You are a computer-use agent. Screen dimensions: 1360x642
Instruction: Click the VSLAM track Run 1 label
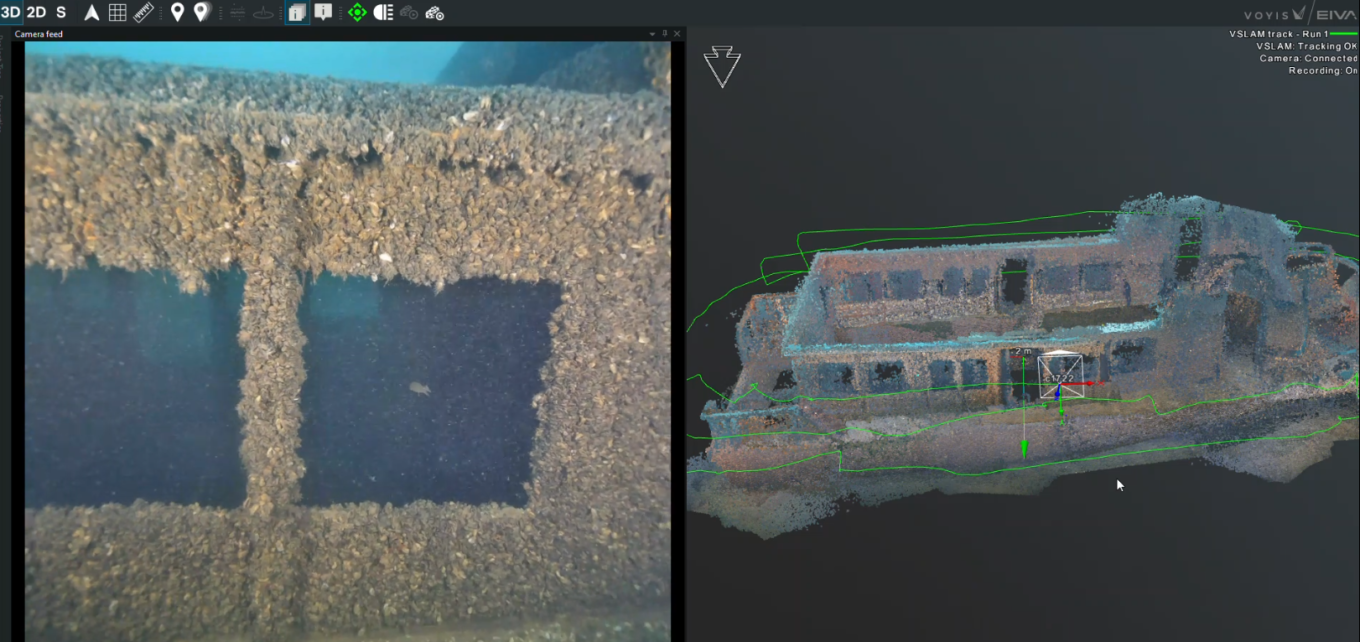point(1279,33)
